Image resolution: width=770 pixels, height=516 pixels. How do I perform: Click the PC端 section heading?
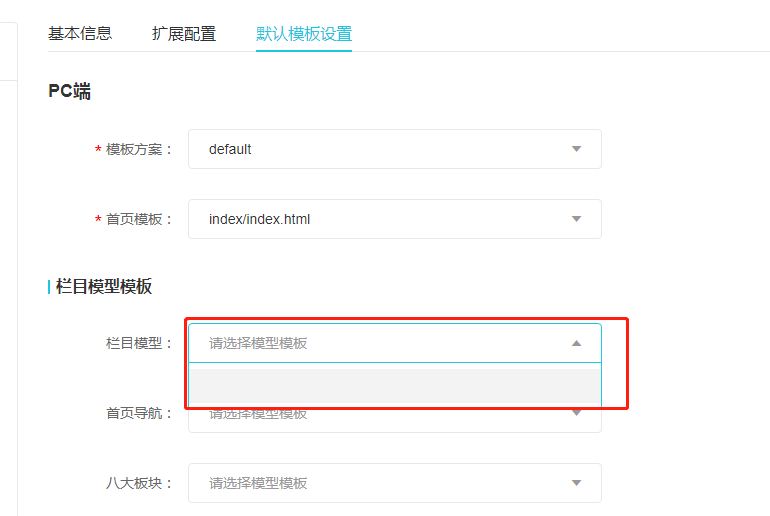click(x=70, y=91)
